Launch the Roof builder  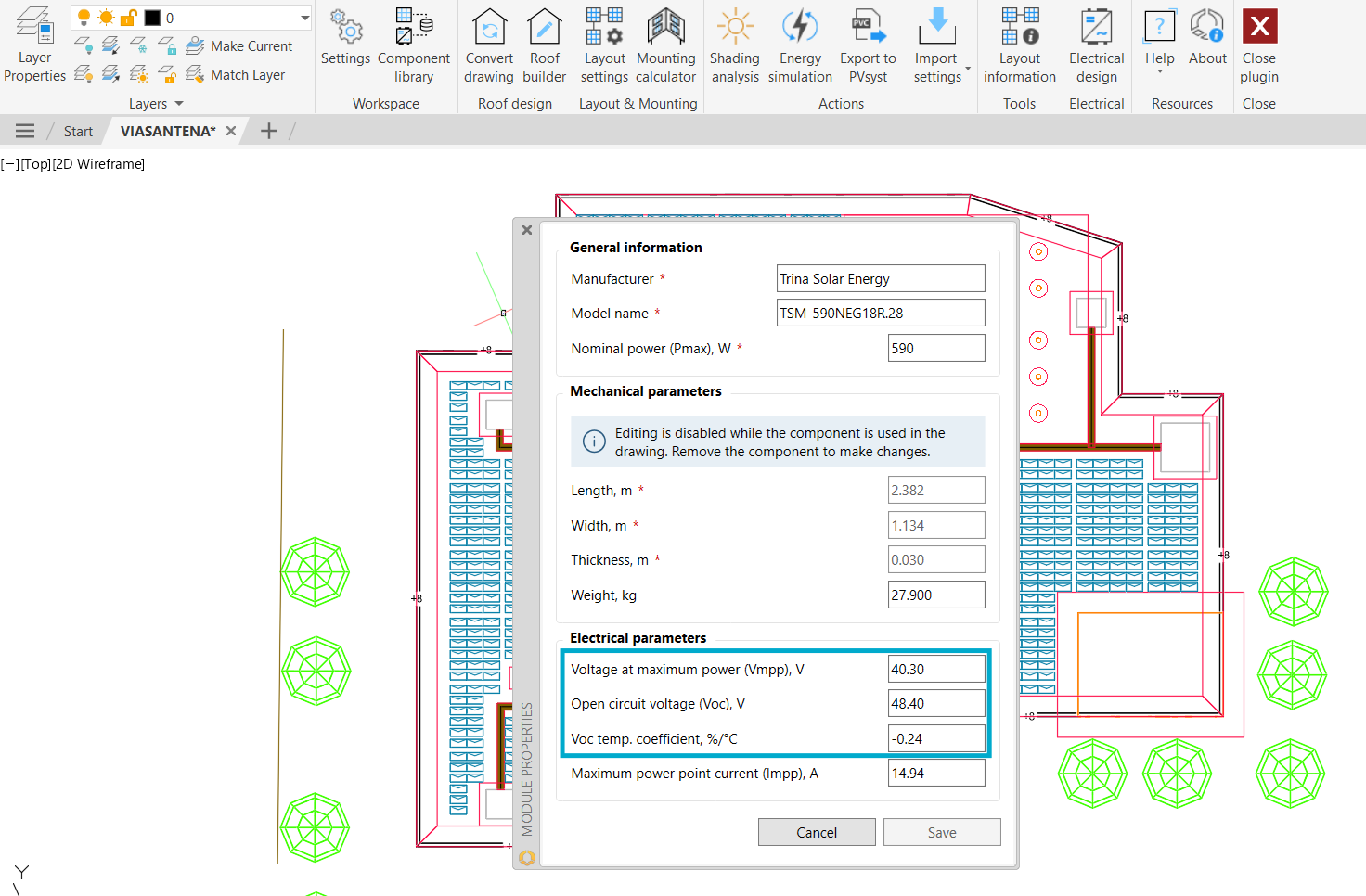click(545, 45)
